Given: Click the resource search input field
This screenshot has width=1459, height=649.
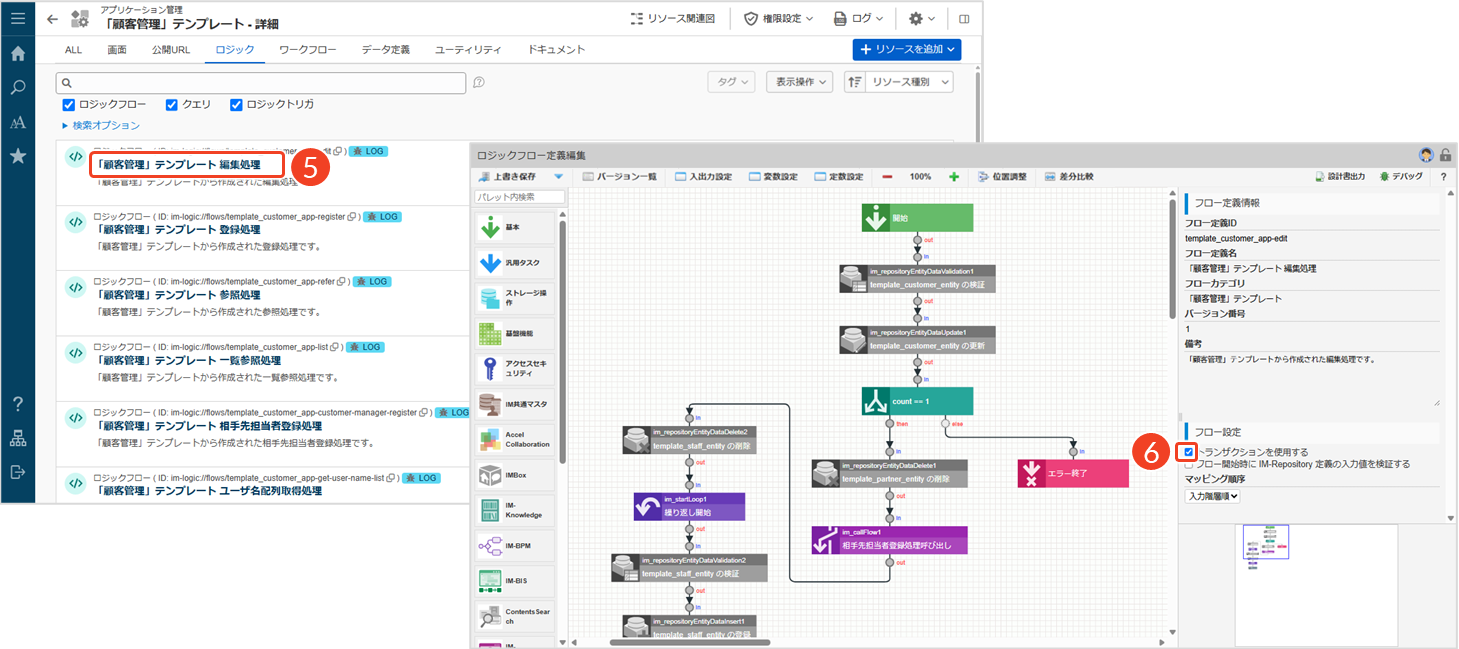Looking at the screenshot, I should tap(261, 83).
